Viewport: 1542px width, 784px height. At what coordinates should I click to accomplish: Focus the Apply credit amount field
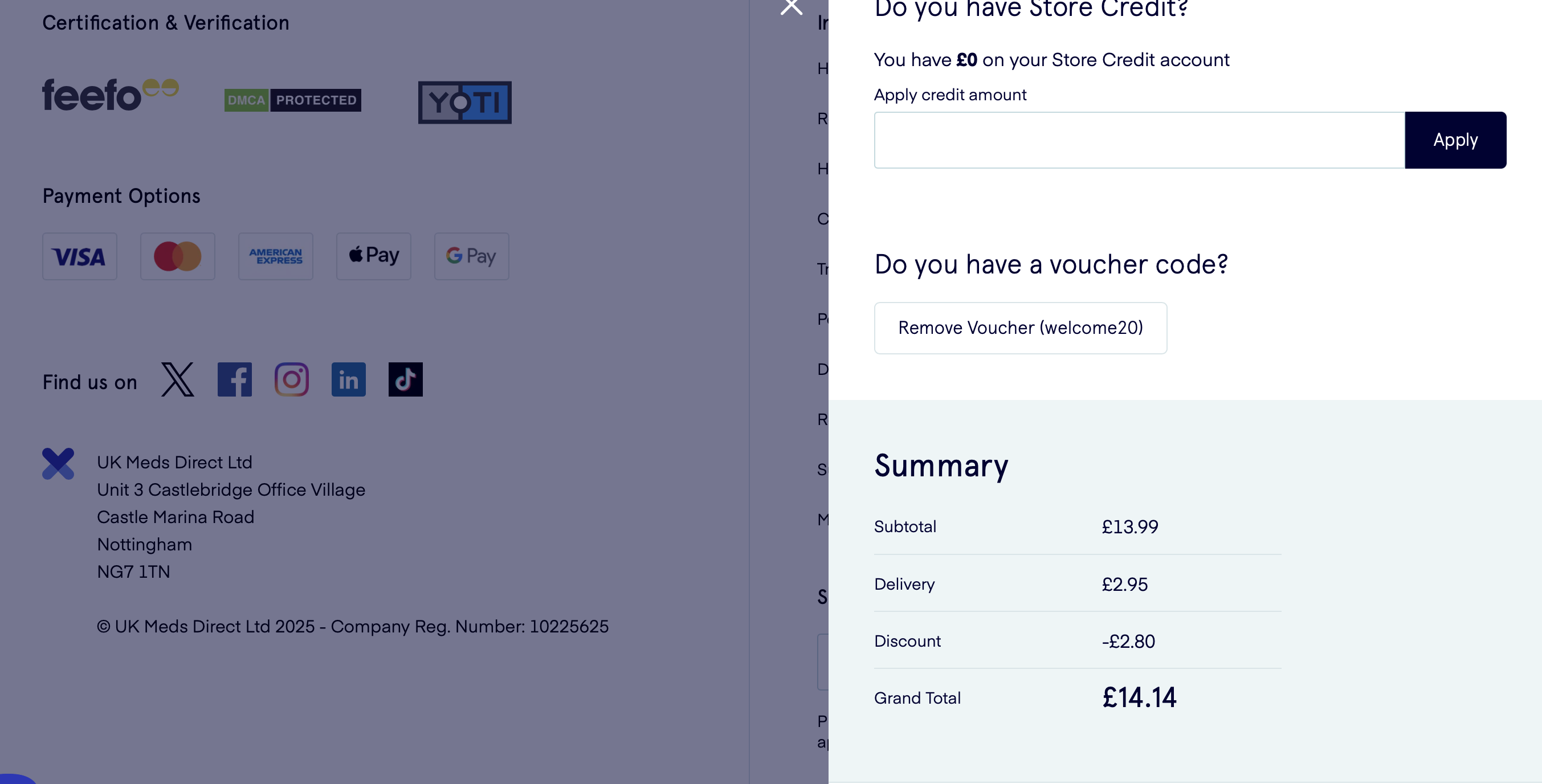point(1139,140)
